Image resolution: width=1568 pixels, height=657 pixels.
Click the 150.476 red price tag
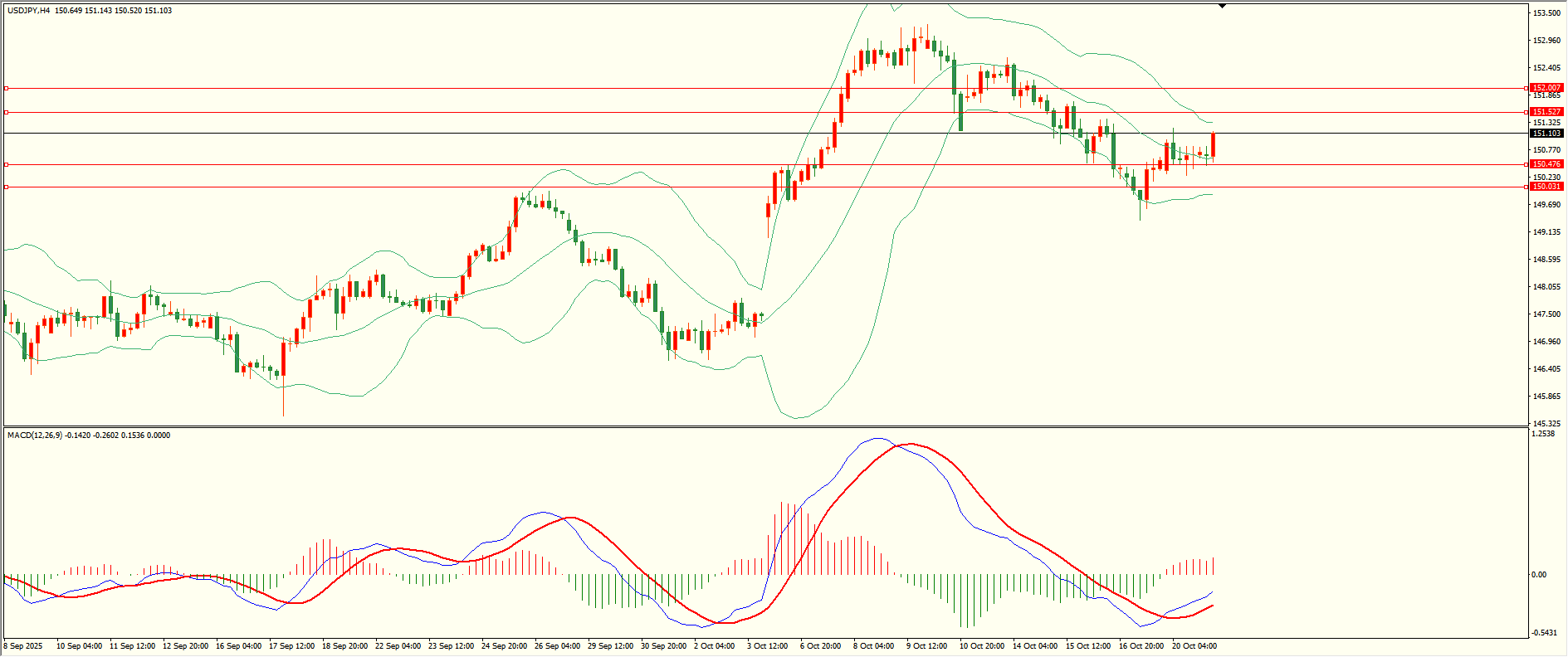coord(1546,164)
